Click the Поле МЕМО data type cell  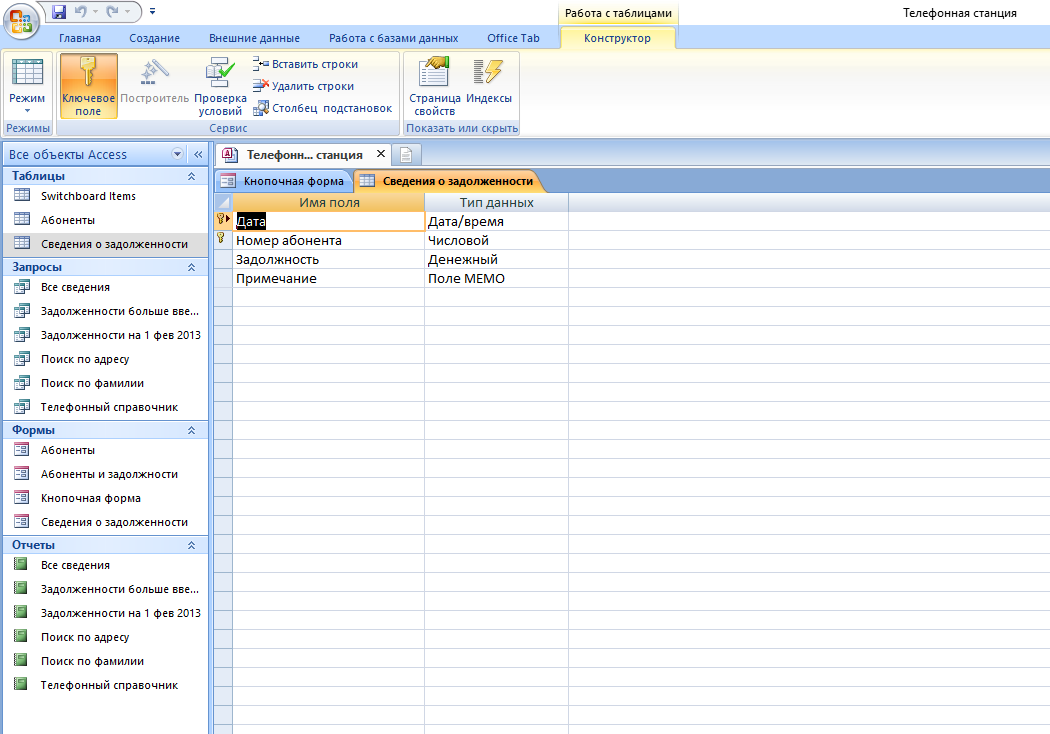click(x=496, y=279)
